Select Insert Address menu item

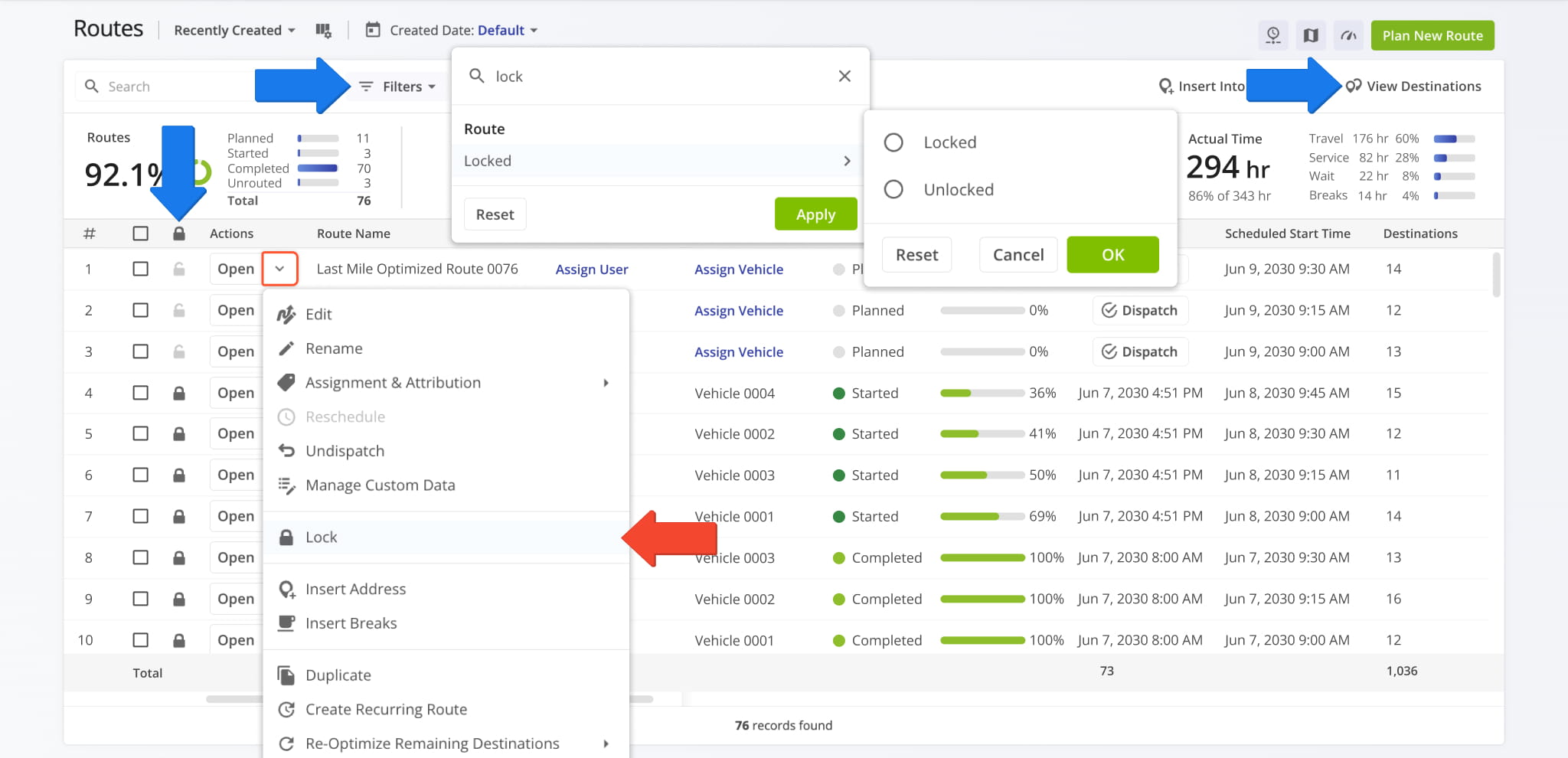pos(446,589)
